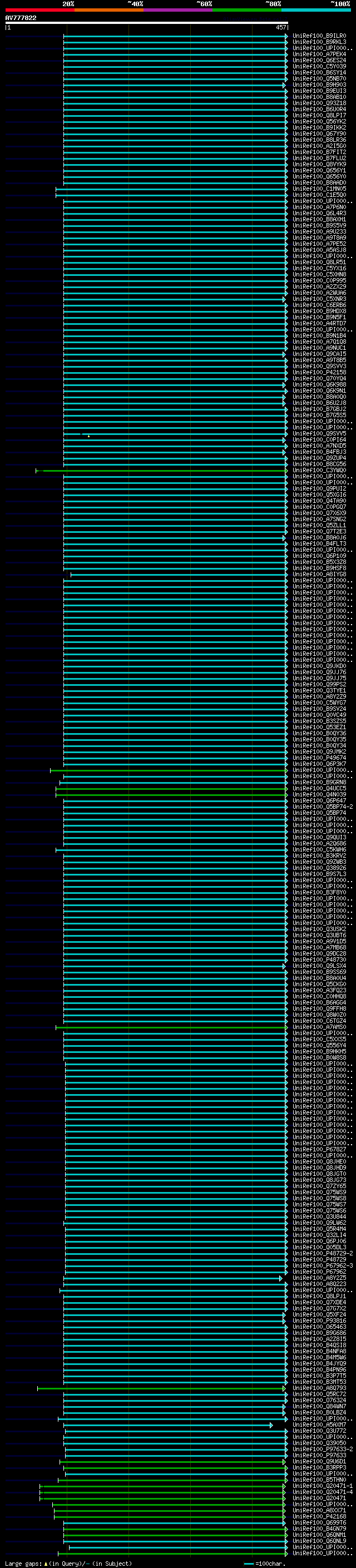The width and height of the screenshot is (356, 1568).
Task: Click the green alignment bar for UniRef100_C3YWQ0
Action: point(161,471)
